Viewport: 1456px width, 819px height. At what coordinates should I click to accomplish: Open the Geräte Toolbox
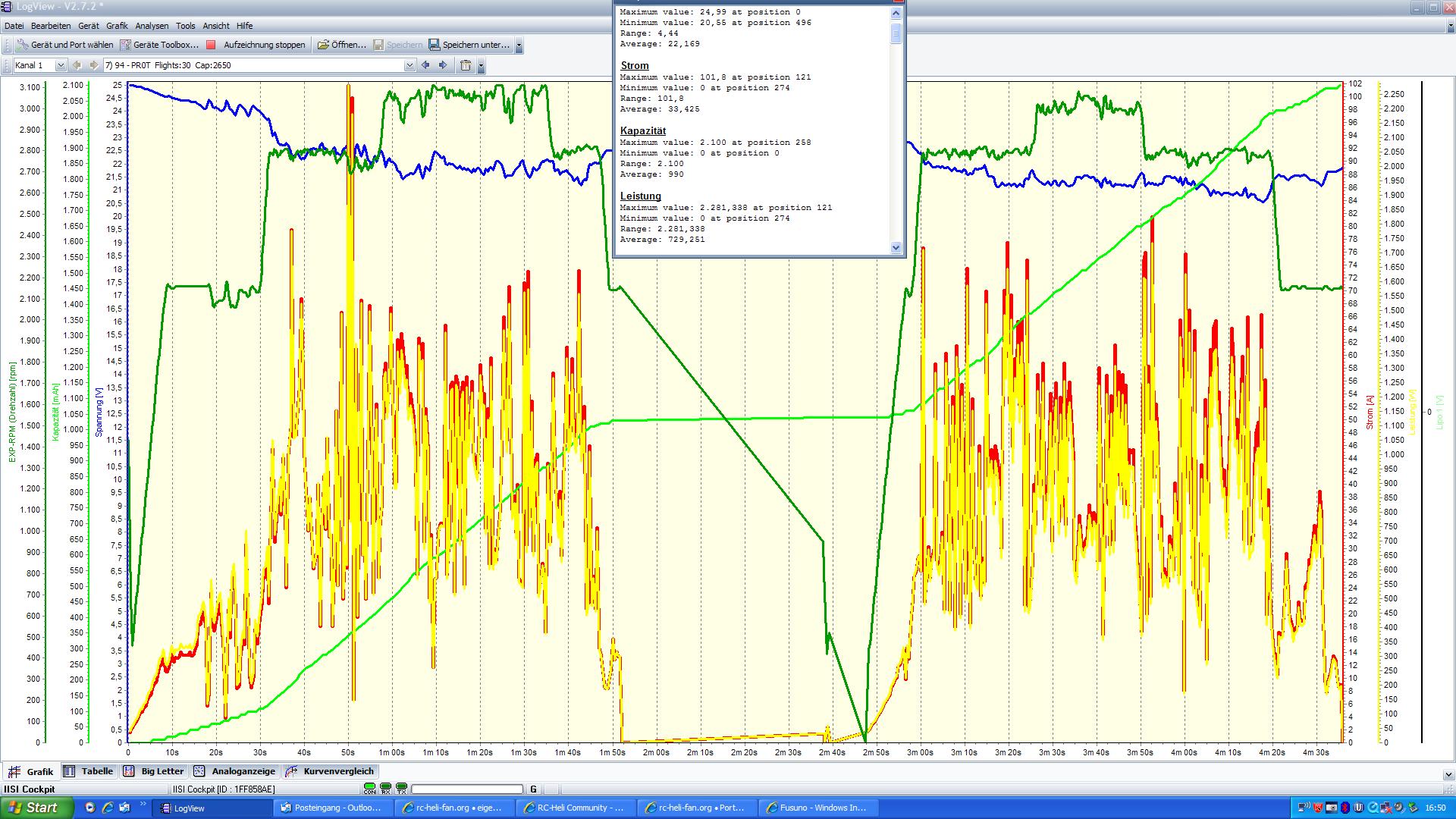160,45
